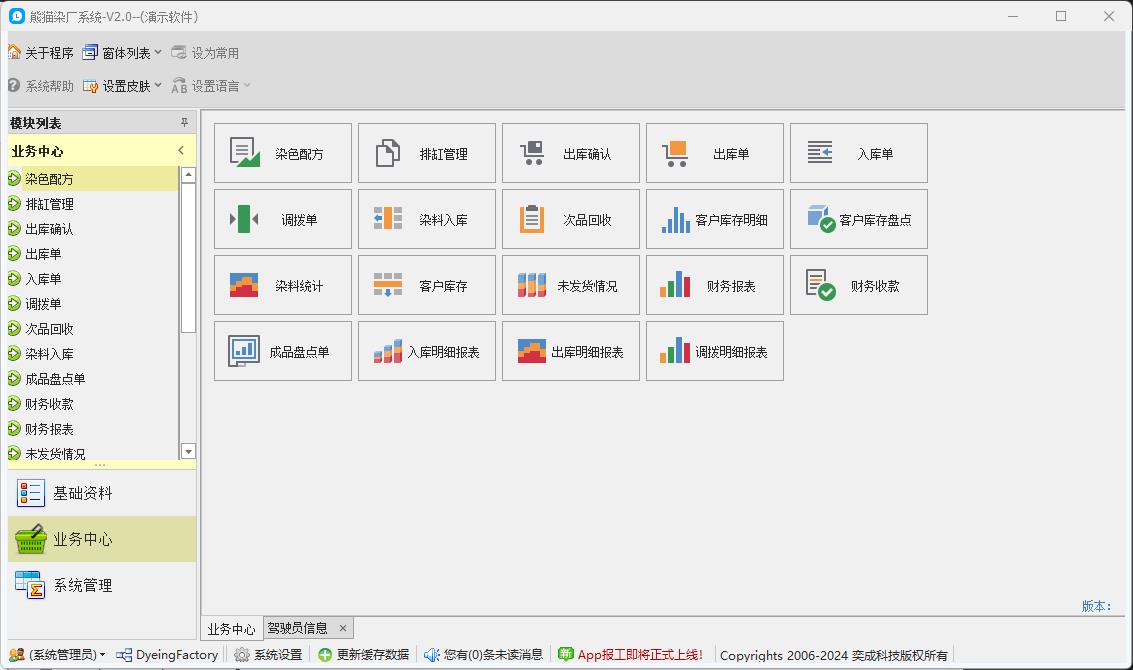The width and height of the screenshot is (1133, 670).
Task: Open the 染料统计 module icon
Action: pyautogui.click(x=282, y=284)
